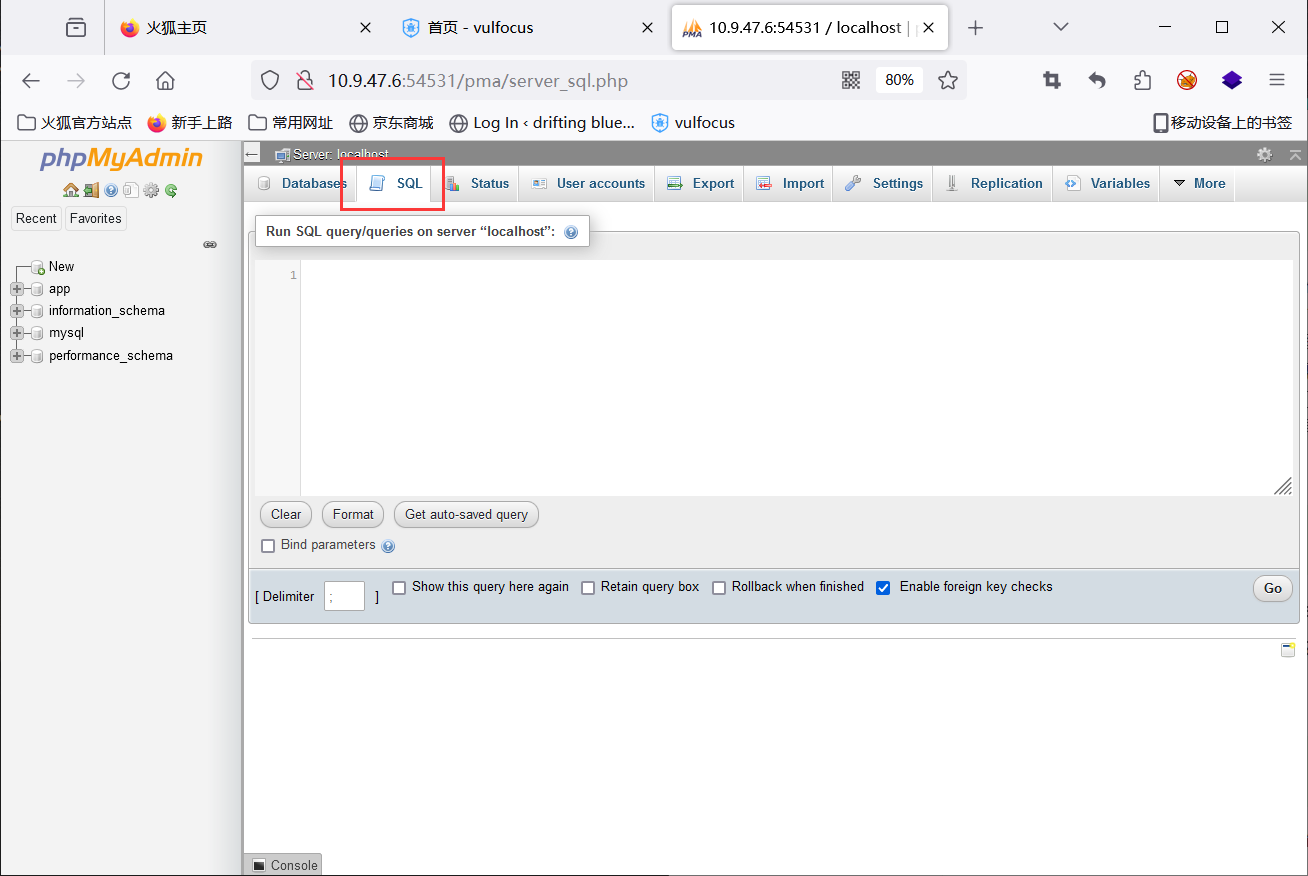Click the insecure connection lock icon

point(305,80)
